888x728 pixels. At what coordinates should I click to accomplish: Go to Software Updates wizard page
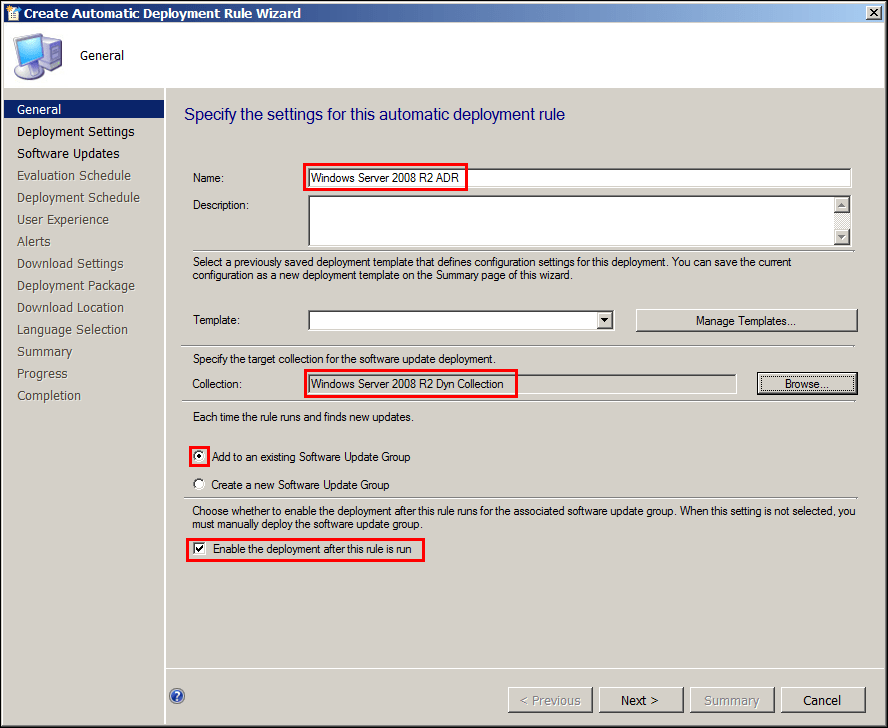tap(68, 154)
